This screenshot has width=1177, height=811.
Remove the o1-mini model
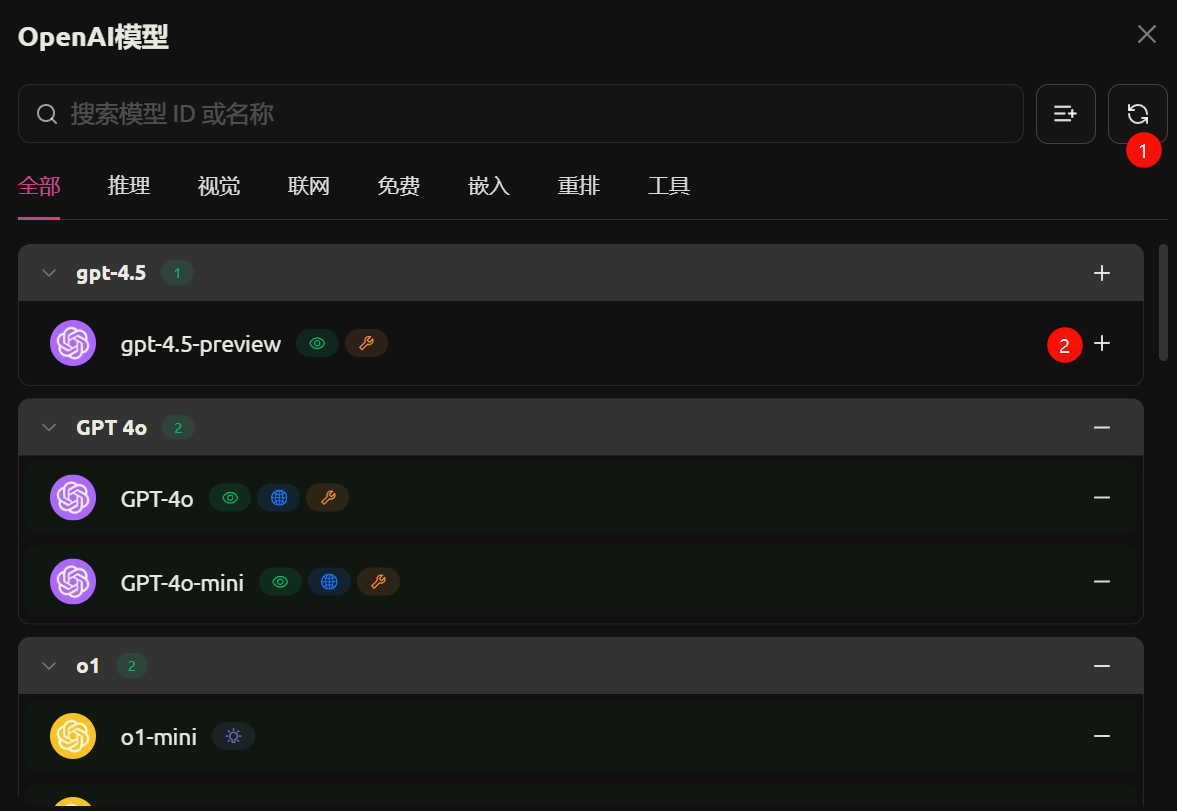coord(1101,736)
